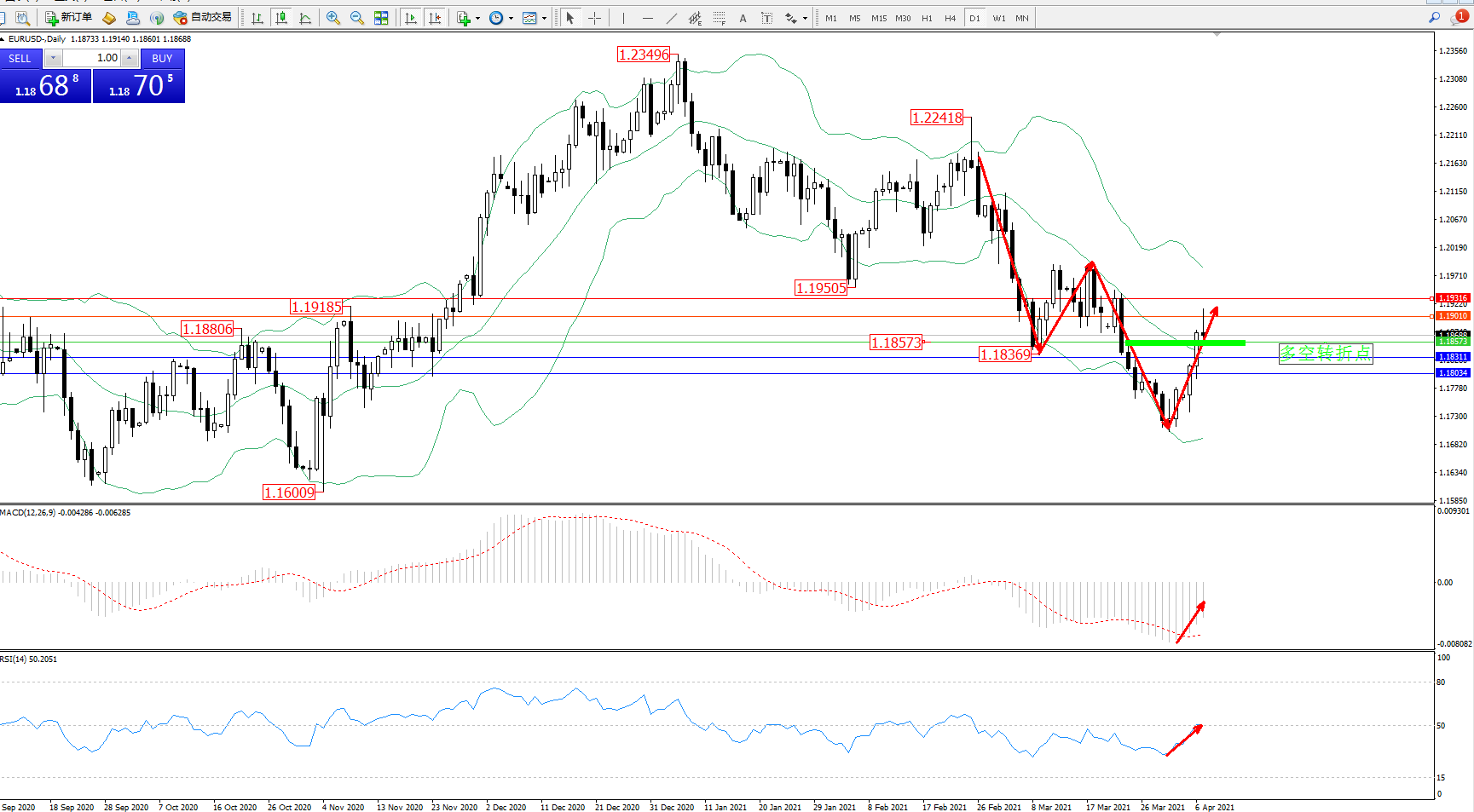Select the crosshair cursor tool
The image size is (1474, 812).
595,18
